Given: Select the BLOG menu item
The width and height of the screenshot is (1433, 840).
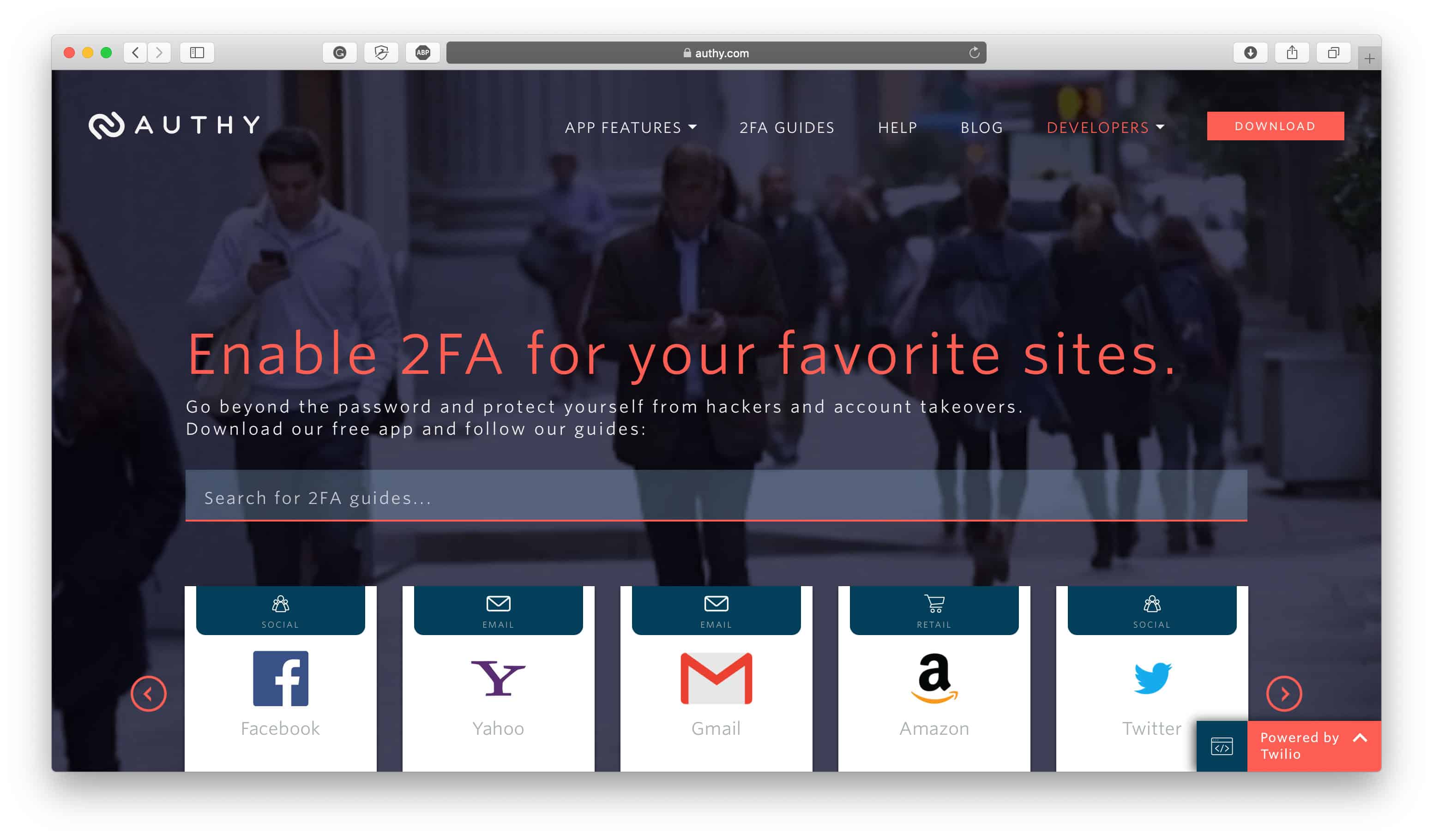Looking at the screenshot, I should pyautogui.click(x=980, y=126).
